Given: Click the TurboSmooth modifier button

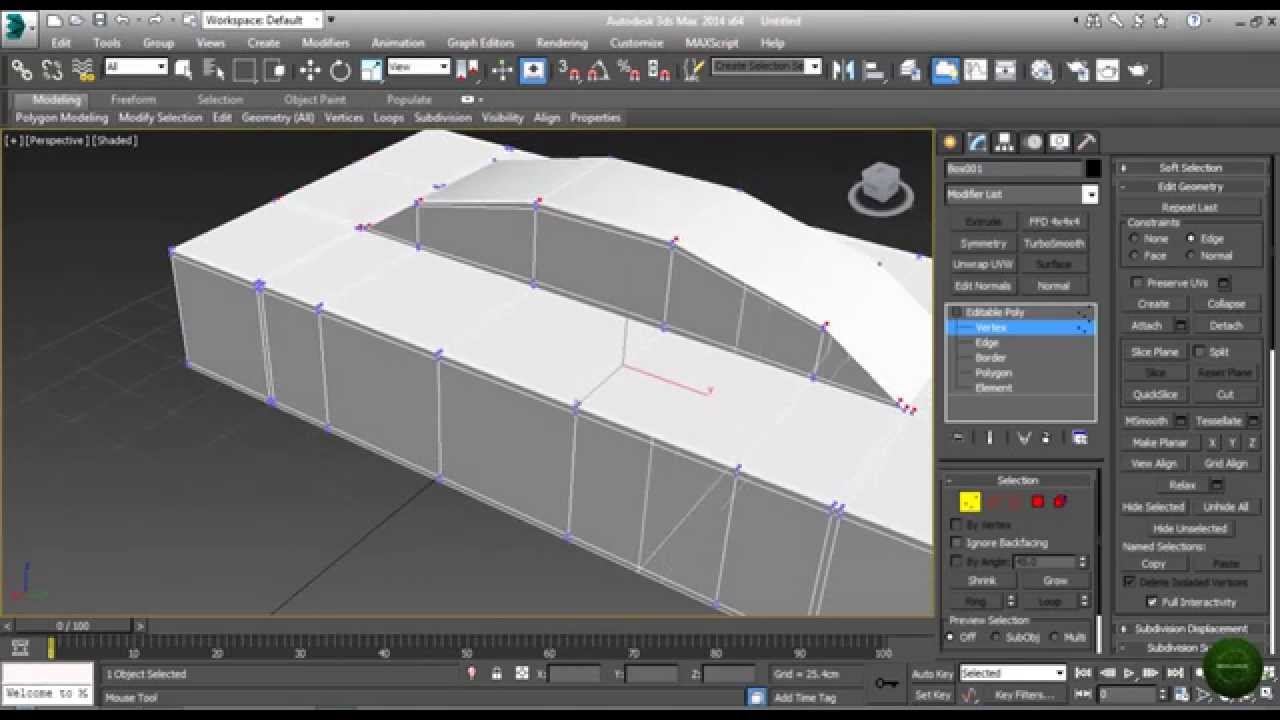Looking at the screenshot, I should tap(1054, 243).
